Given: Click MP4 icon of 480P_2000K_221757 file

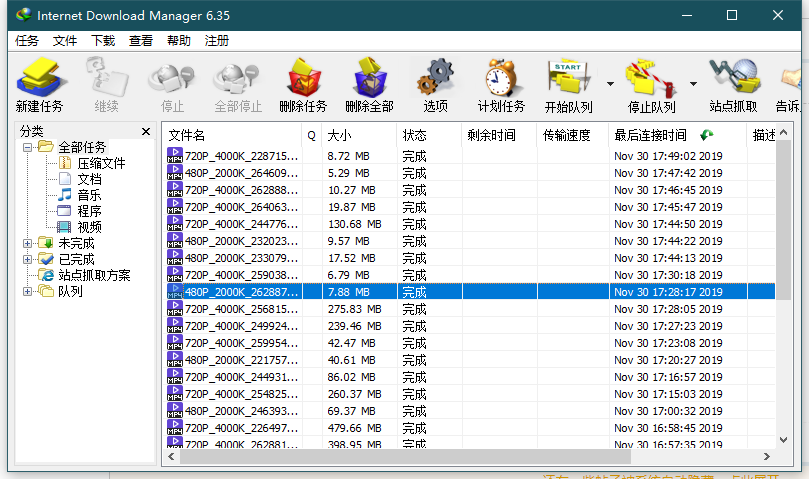Looking at the screenshot, I should point(174,360).
